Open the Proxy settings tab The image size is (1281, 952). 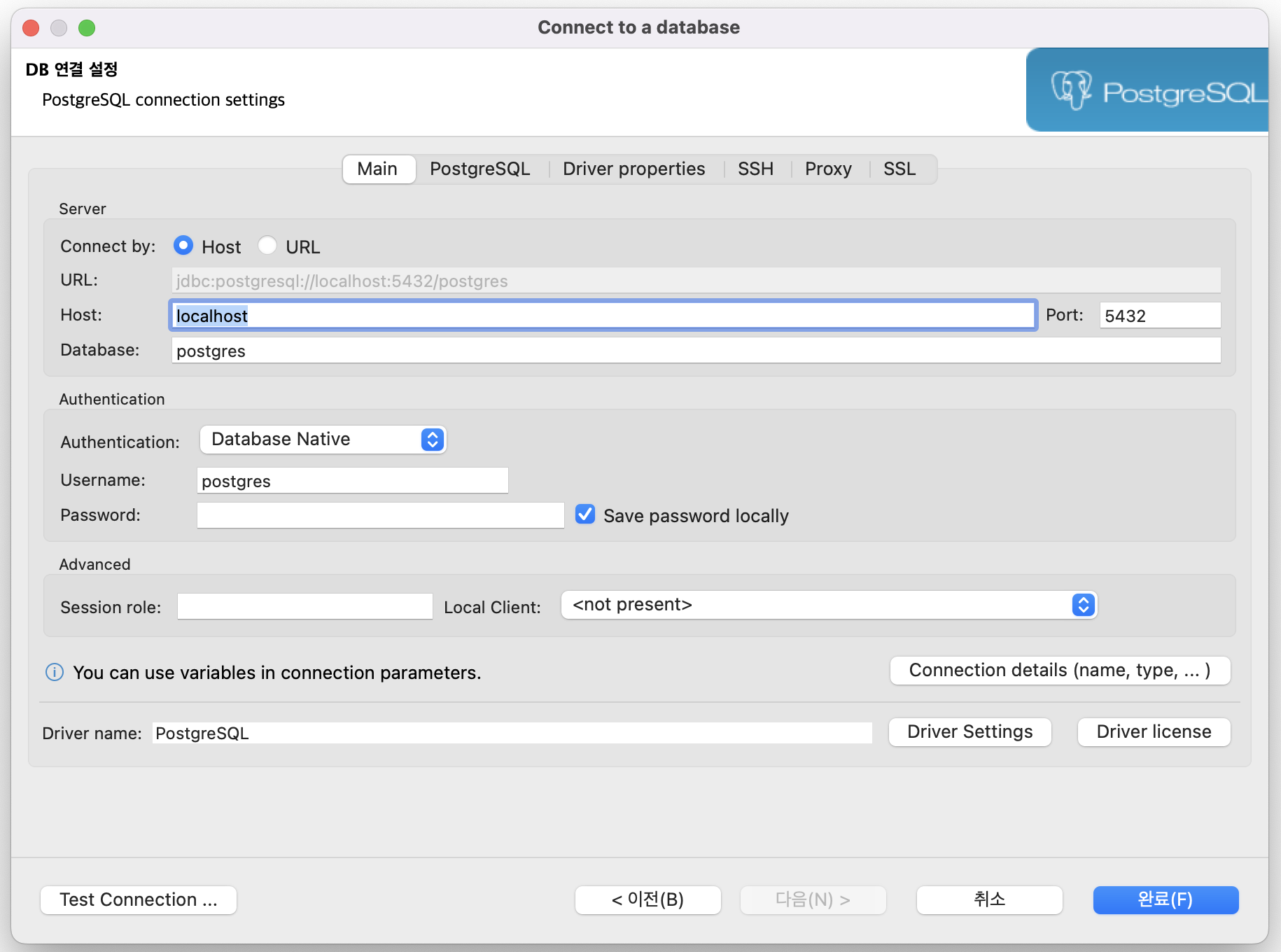[x=828, y=169]
